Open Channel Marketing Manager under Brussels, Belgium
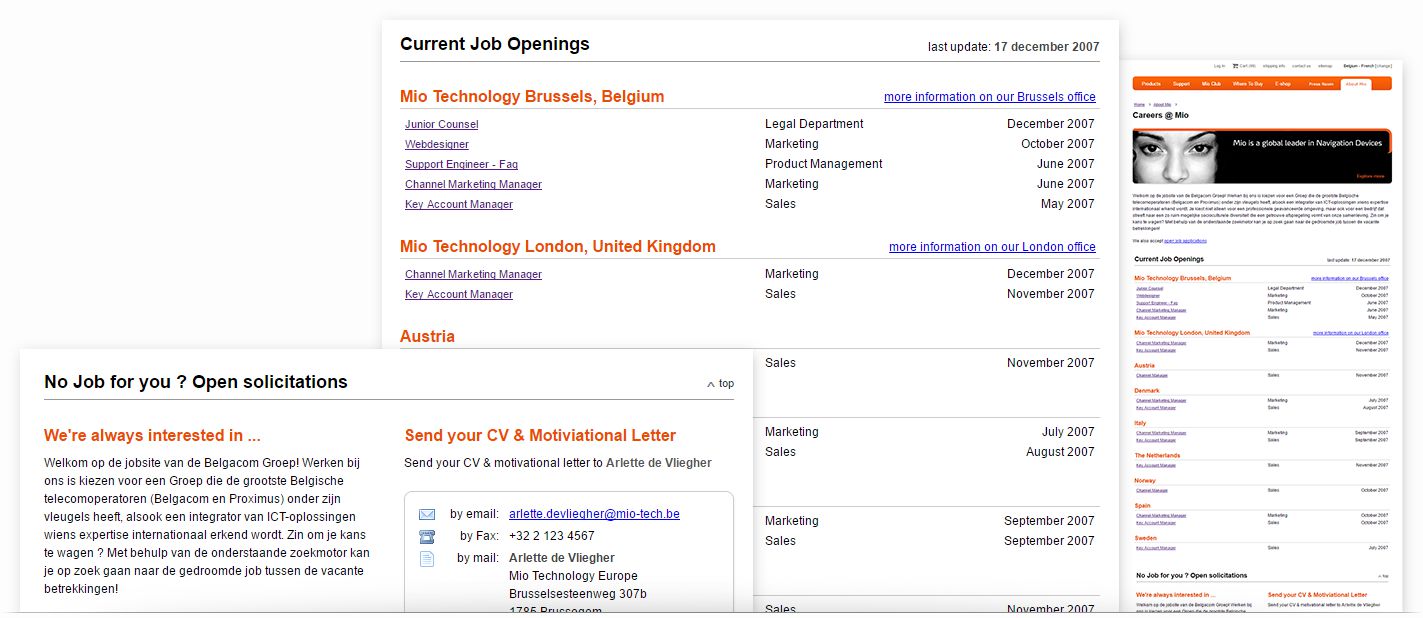 (x=473, y=184)
